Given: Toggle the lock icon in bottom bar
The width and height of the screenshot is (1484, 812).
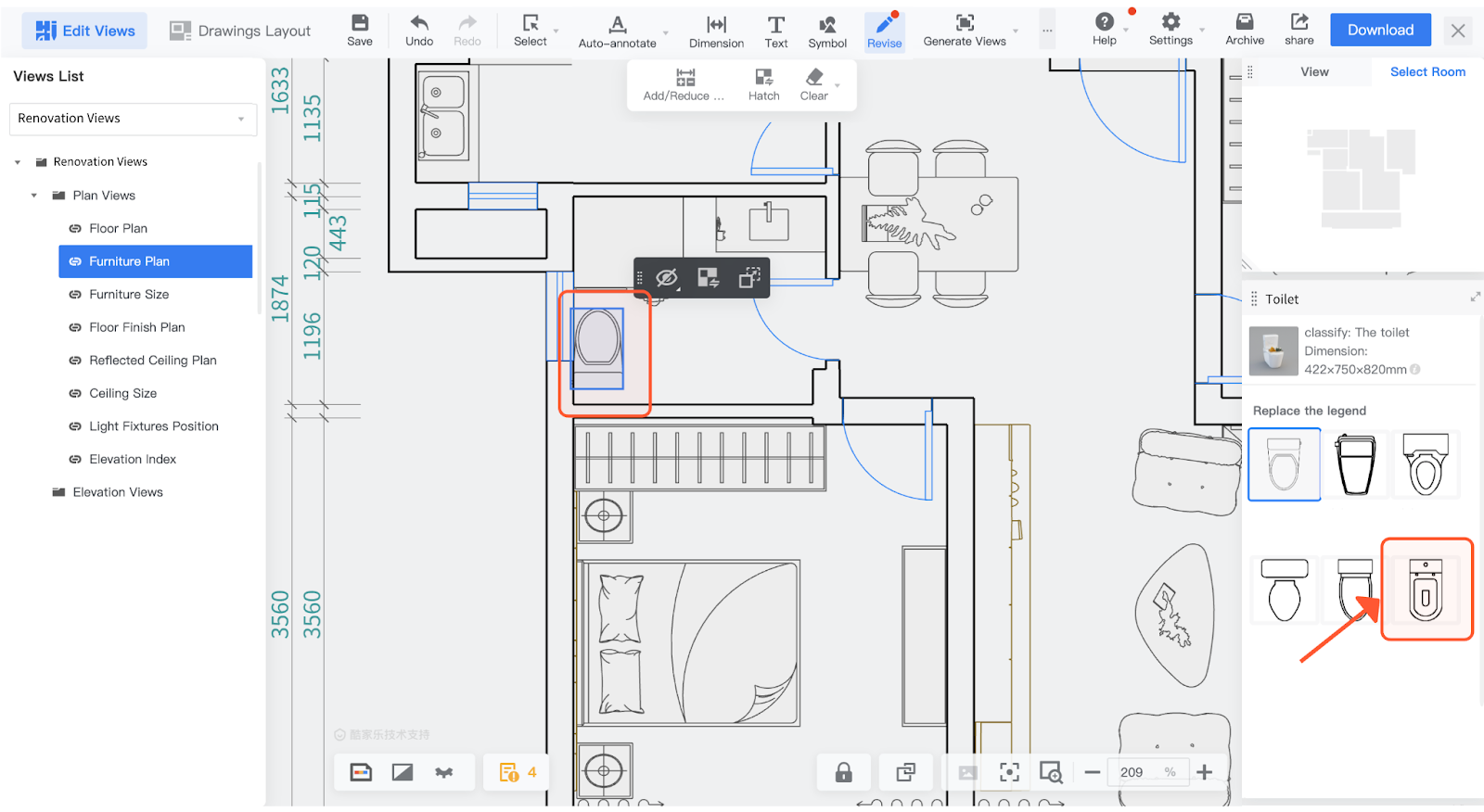Looking at the screenshot, I should point(843,772).
